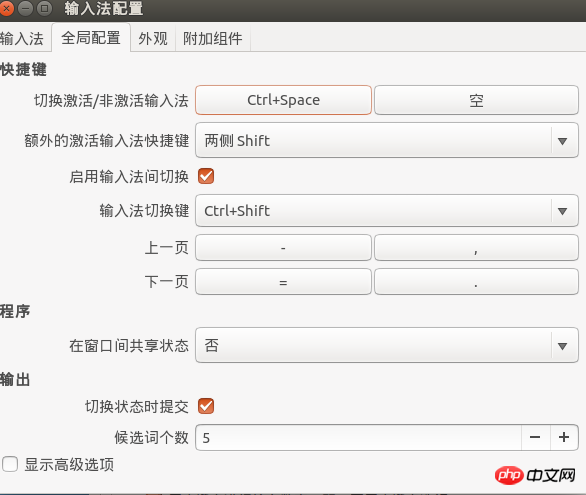
Task: Select the 附加组件 tab
Action: pos(213,38)
